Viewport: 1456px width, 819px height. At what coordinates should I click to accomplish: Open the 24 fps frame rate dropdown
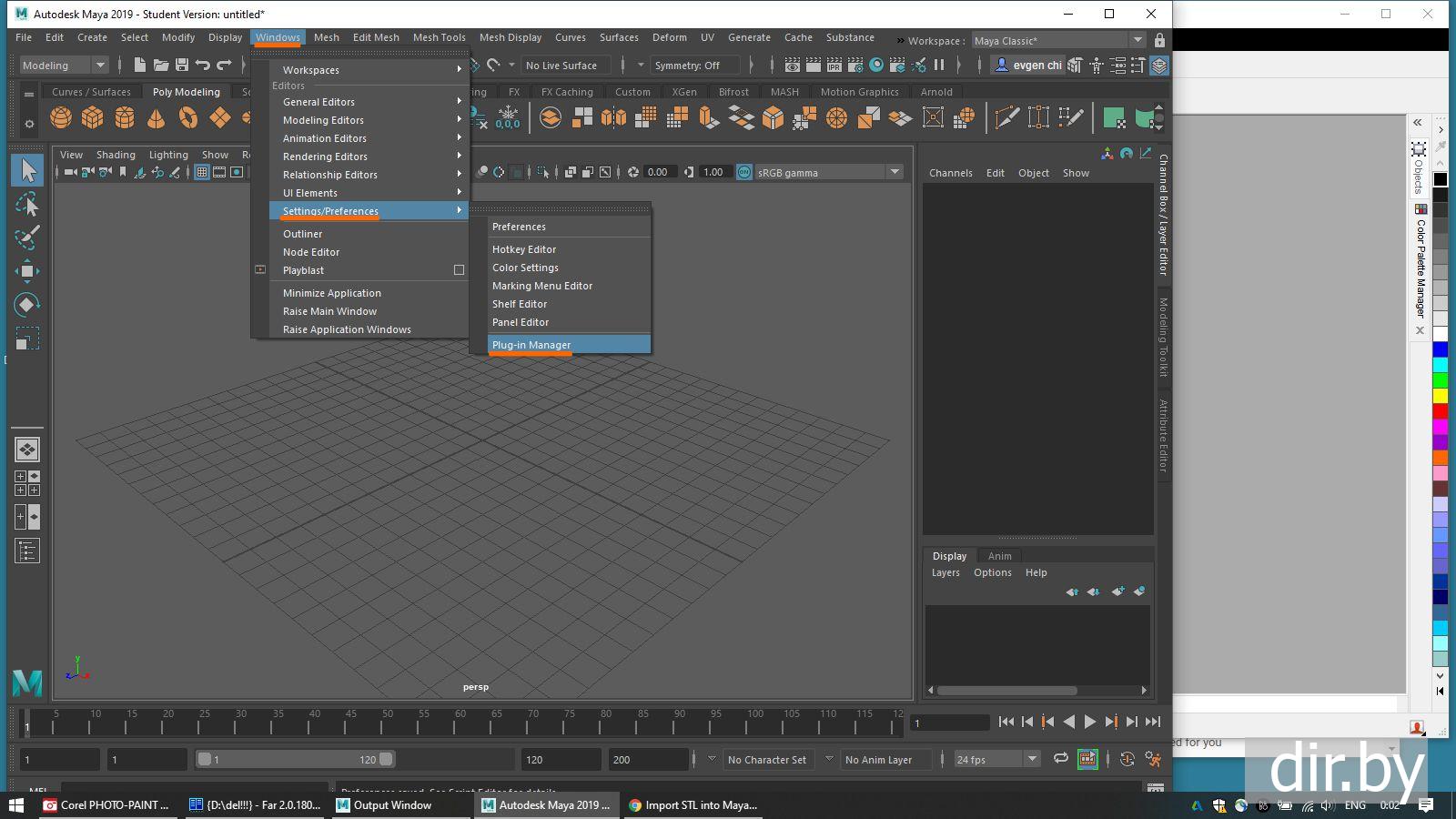coord(1032,759)
